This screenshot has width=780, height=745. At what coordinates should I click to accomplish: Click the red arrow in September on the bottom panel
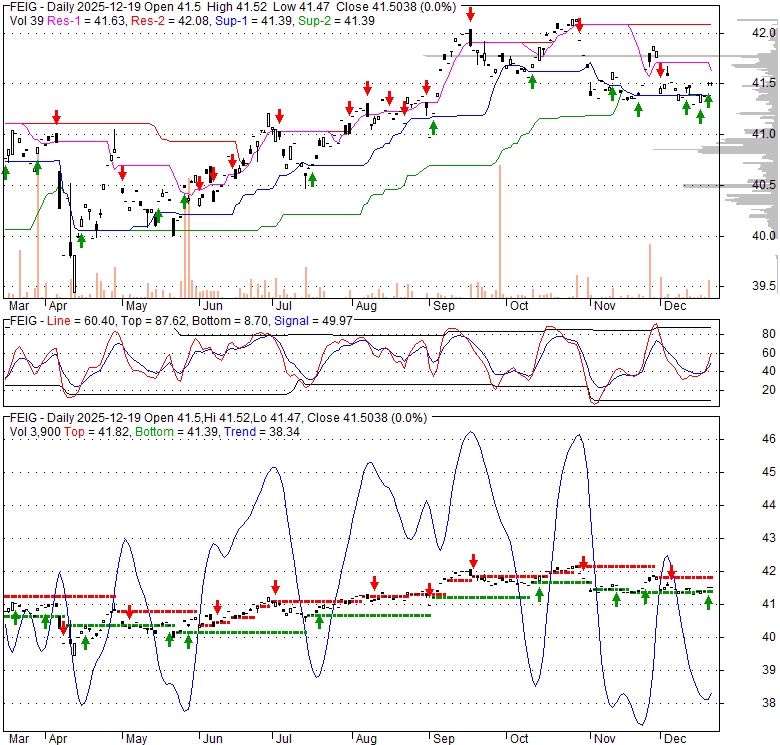pyautogui.click(x=473, y=562)
